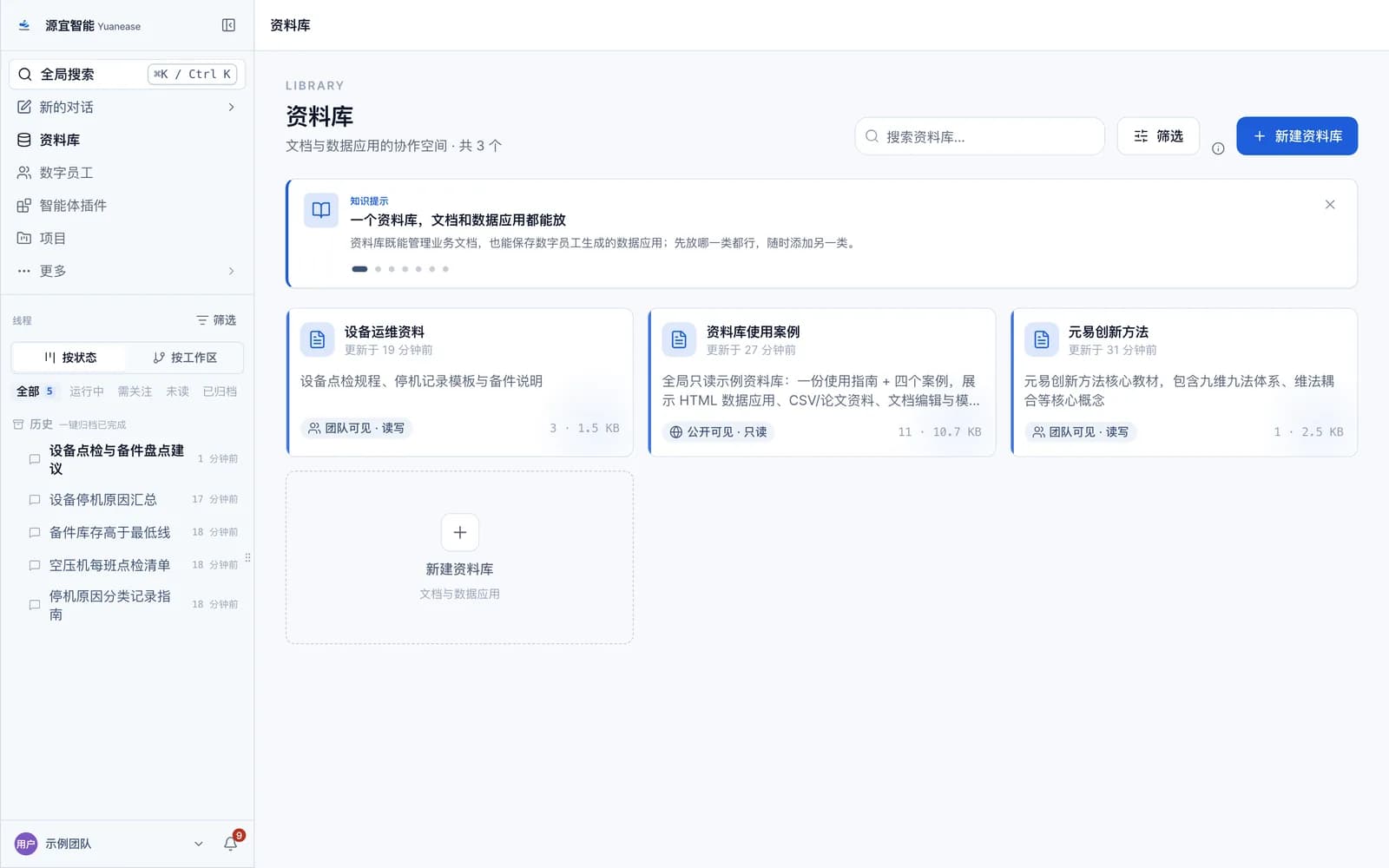Open 智能体插件 in sidebar navigation
This screenshot has height=868, width=1389.
[x=128, y=206]
